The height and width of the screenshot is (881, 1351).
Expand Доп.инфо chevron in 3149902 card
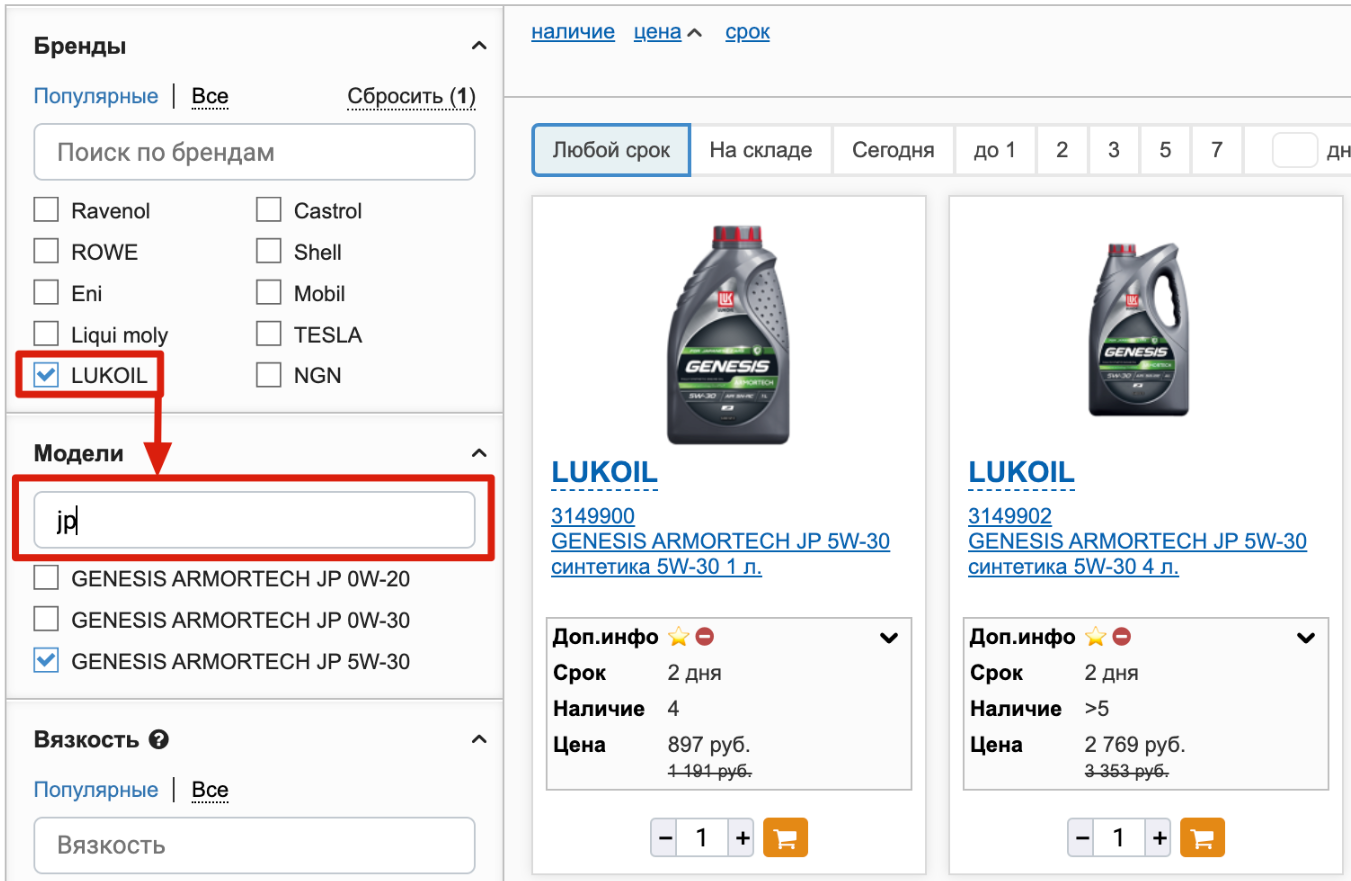[x=1306, y=637]
